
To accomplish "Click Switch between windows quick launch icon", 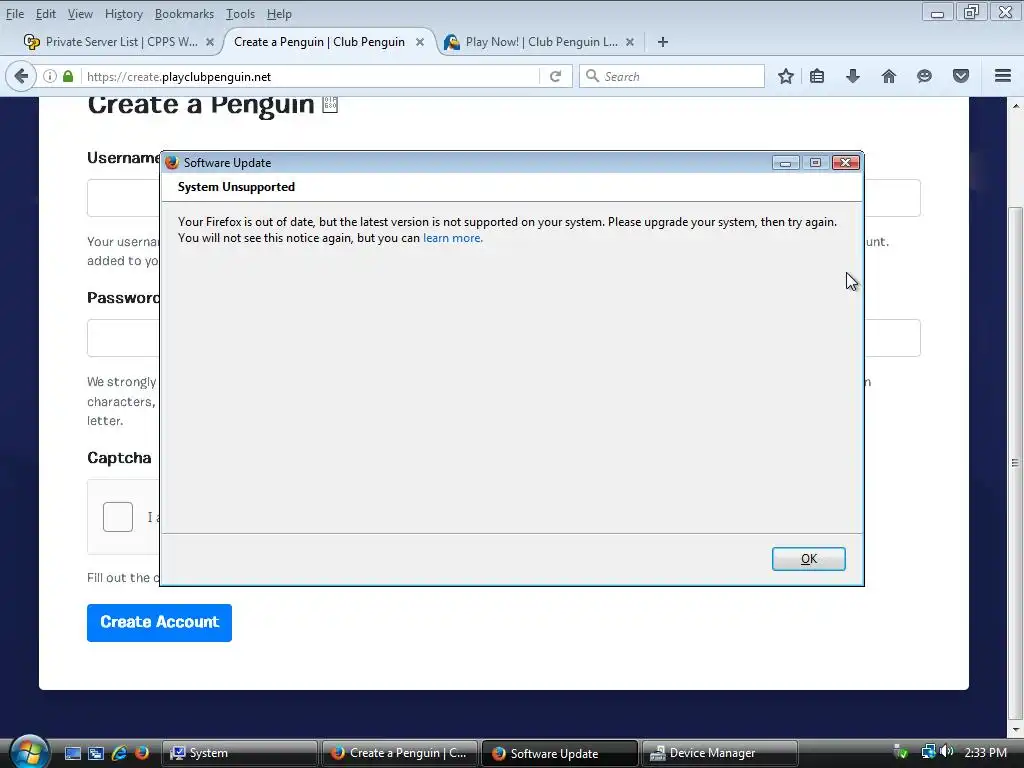I will (96, 753).
